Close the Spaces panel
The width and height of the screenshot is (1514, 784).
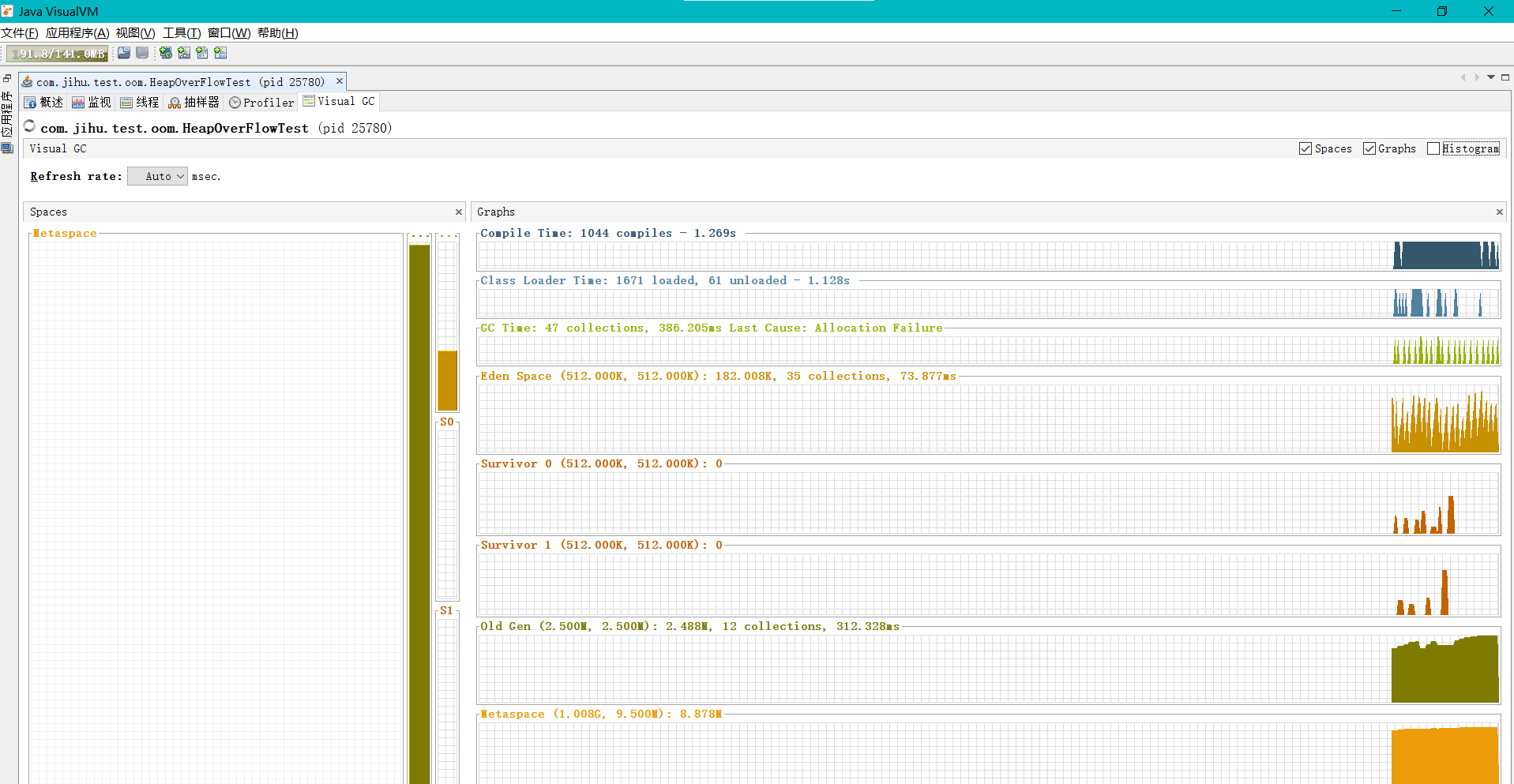coord(459,212)
